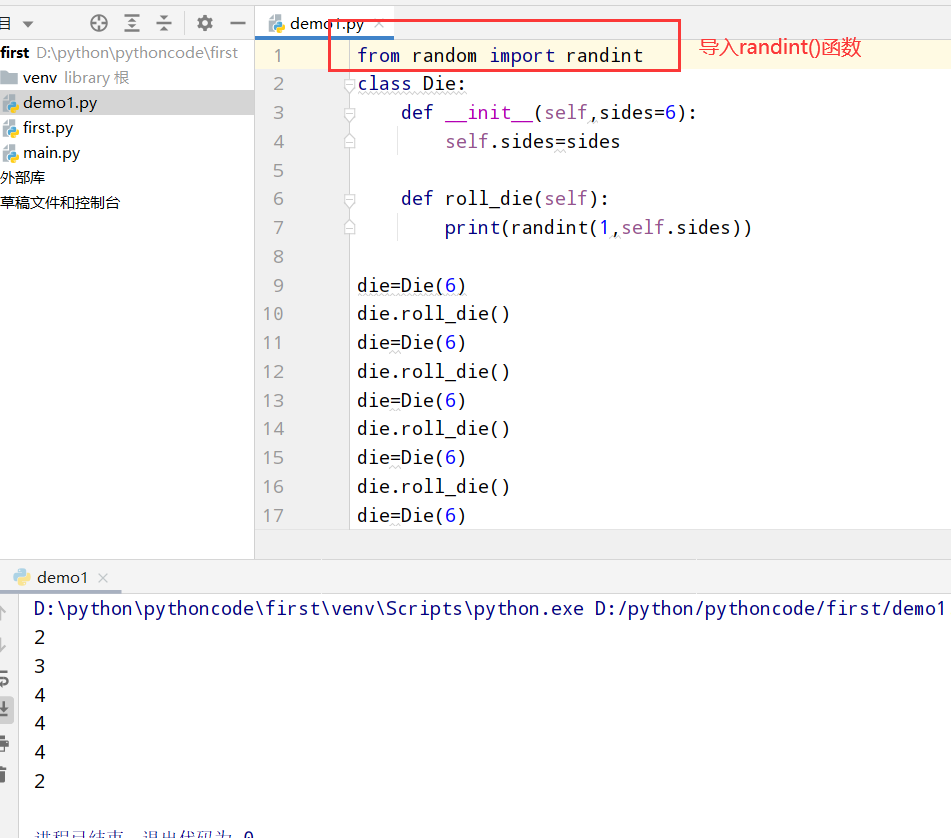Click the output value 3 in console
Screen dimensions: 951x838
click(39, 666)
